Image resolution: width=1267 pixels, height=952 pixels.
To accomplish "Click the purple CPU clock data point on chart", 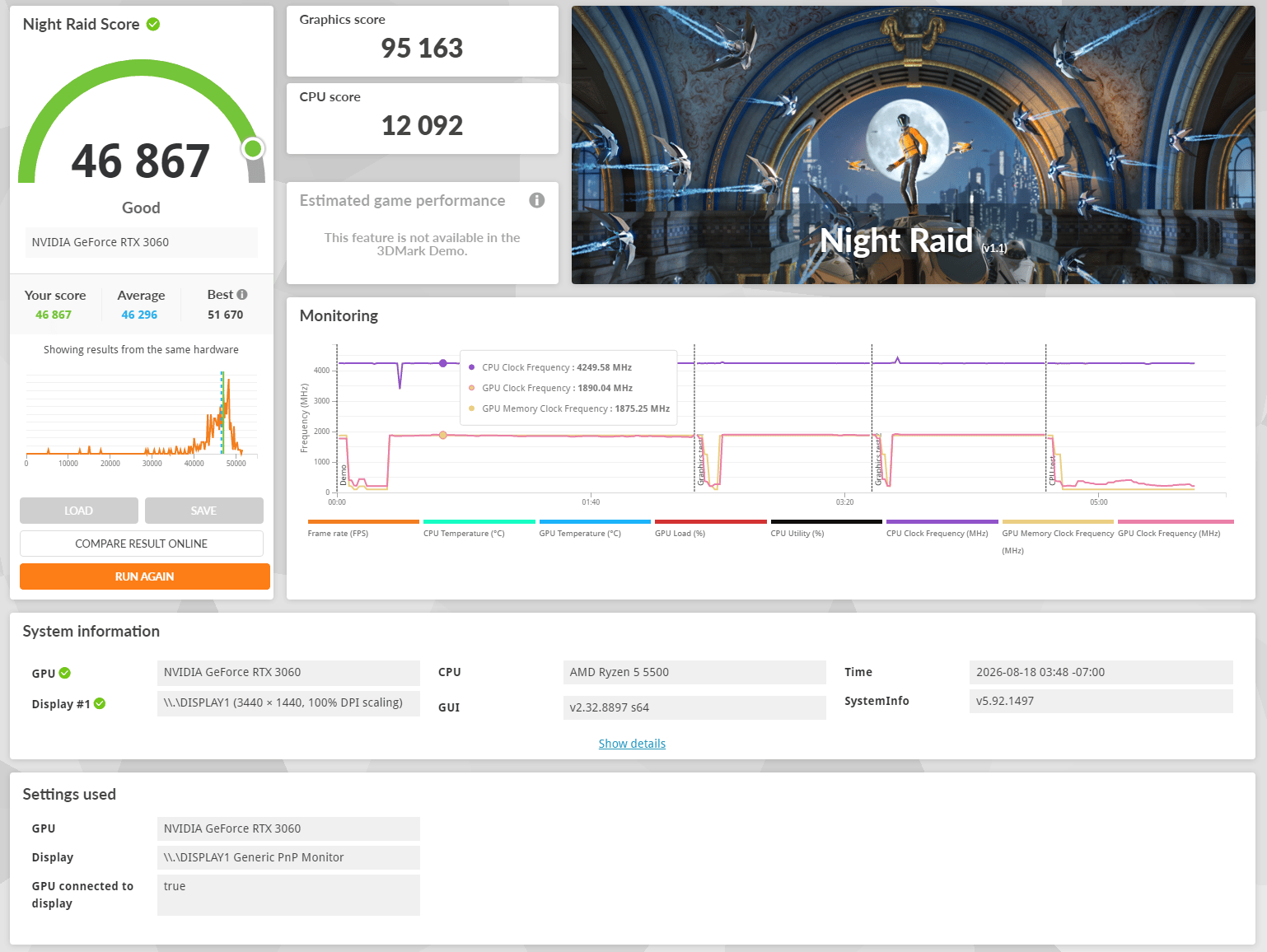I will [x=443, y=363].
